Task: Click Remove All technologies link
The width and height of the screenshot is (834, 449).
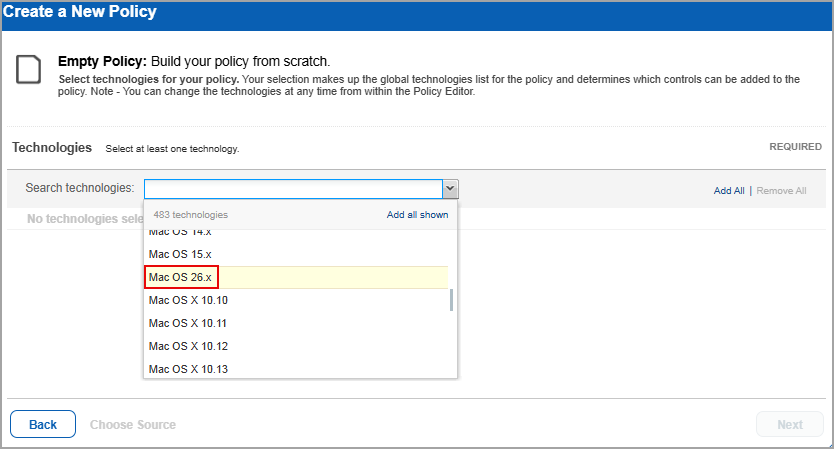Action: pos(781,190)
